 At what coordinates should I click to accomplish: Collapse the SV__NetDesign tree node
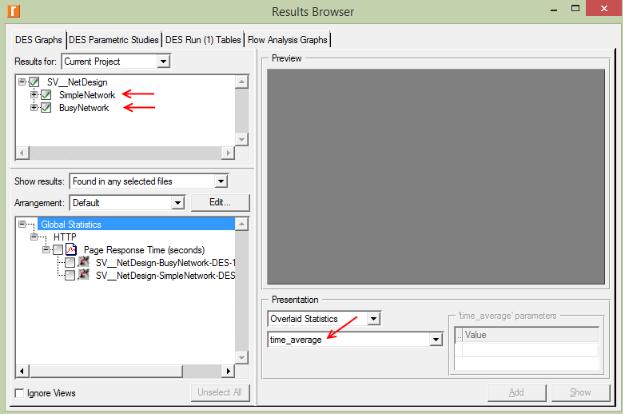[22, 82]
